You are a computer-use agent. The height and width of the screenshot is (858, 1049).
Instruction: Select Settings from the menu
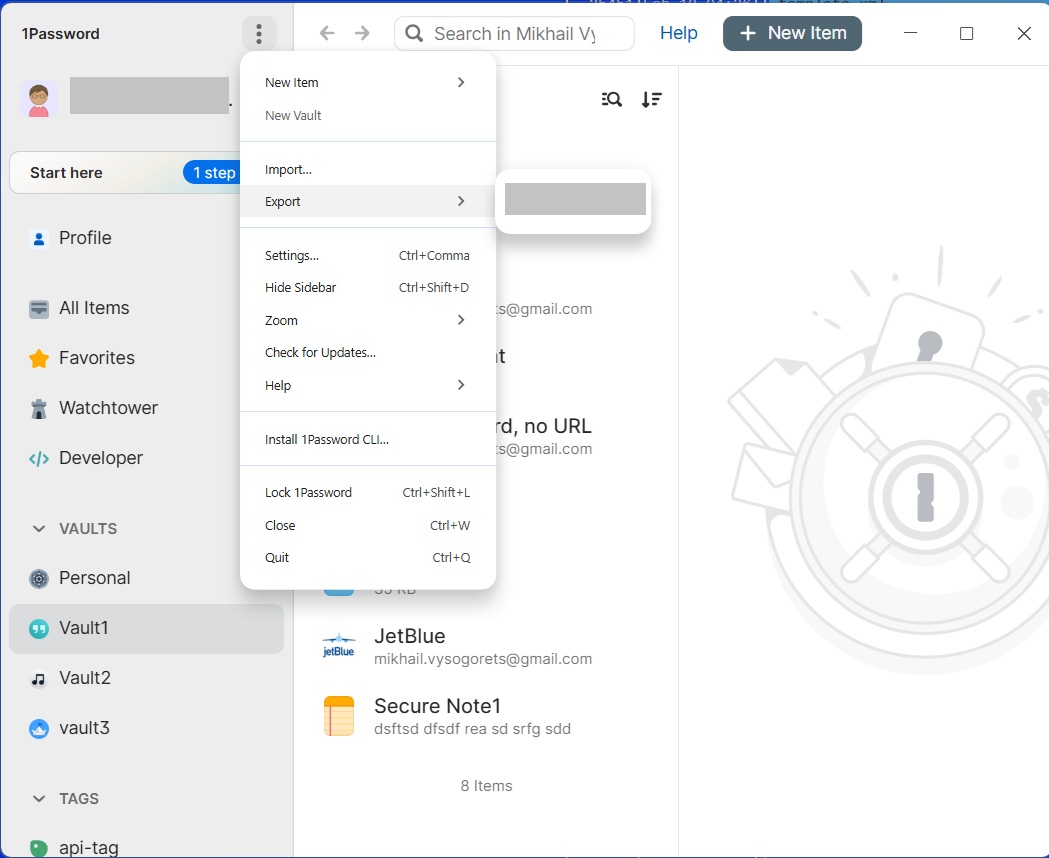[x=291, y=255]
